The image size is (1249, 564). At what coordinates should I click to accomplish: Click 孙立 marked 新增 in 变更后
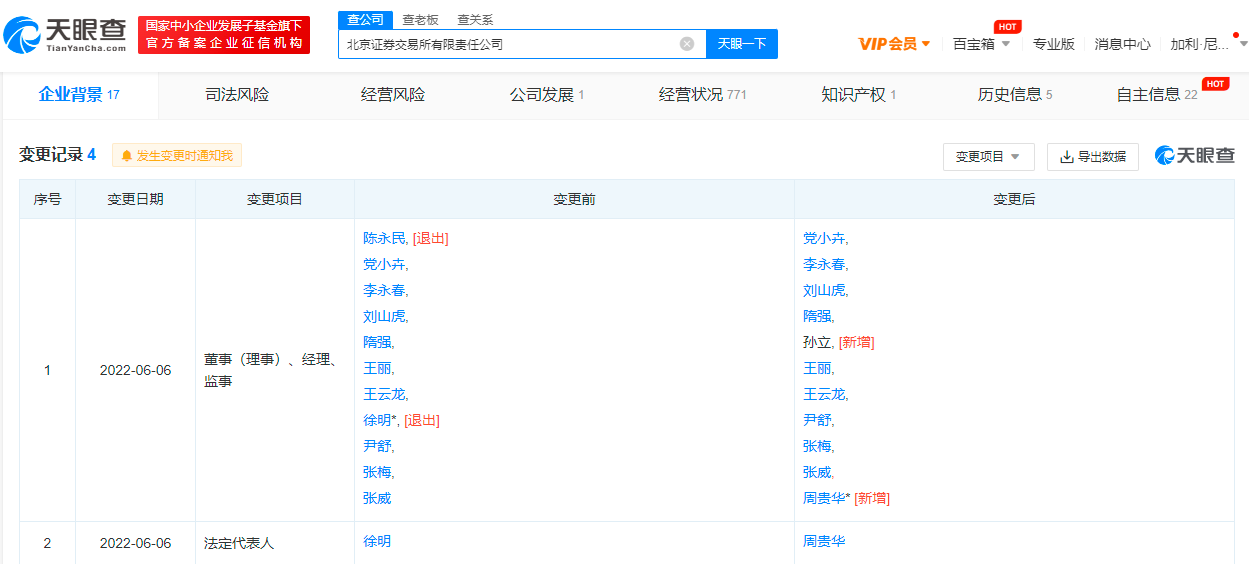[817, 342]
